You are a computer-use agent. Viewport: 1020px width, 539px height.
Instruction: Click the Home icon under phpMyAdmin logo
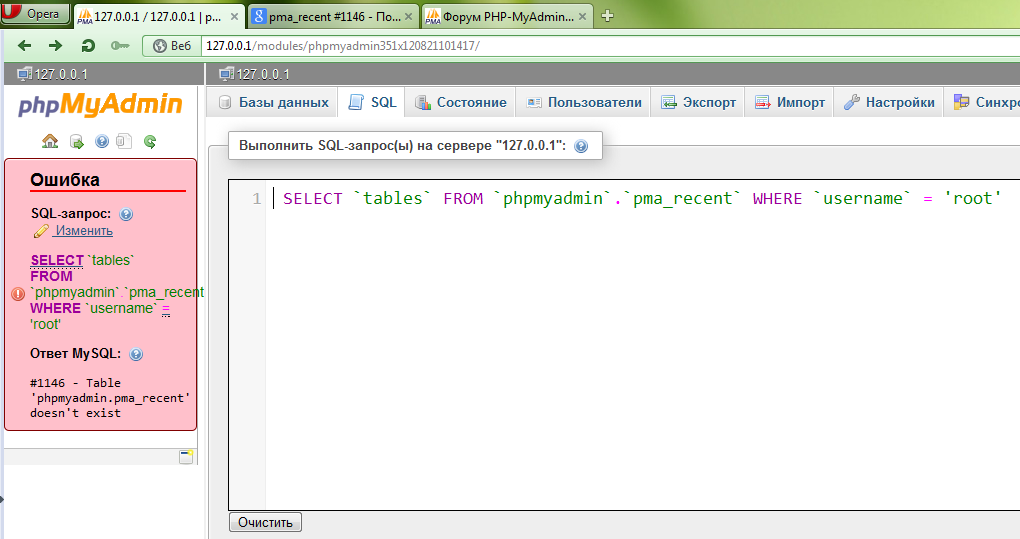coord(49,142)
